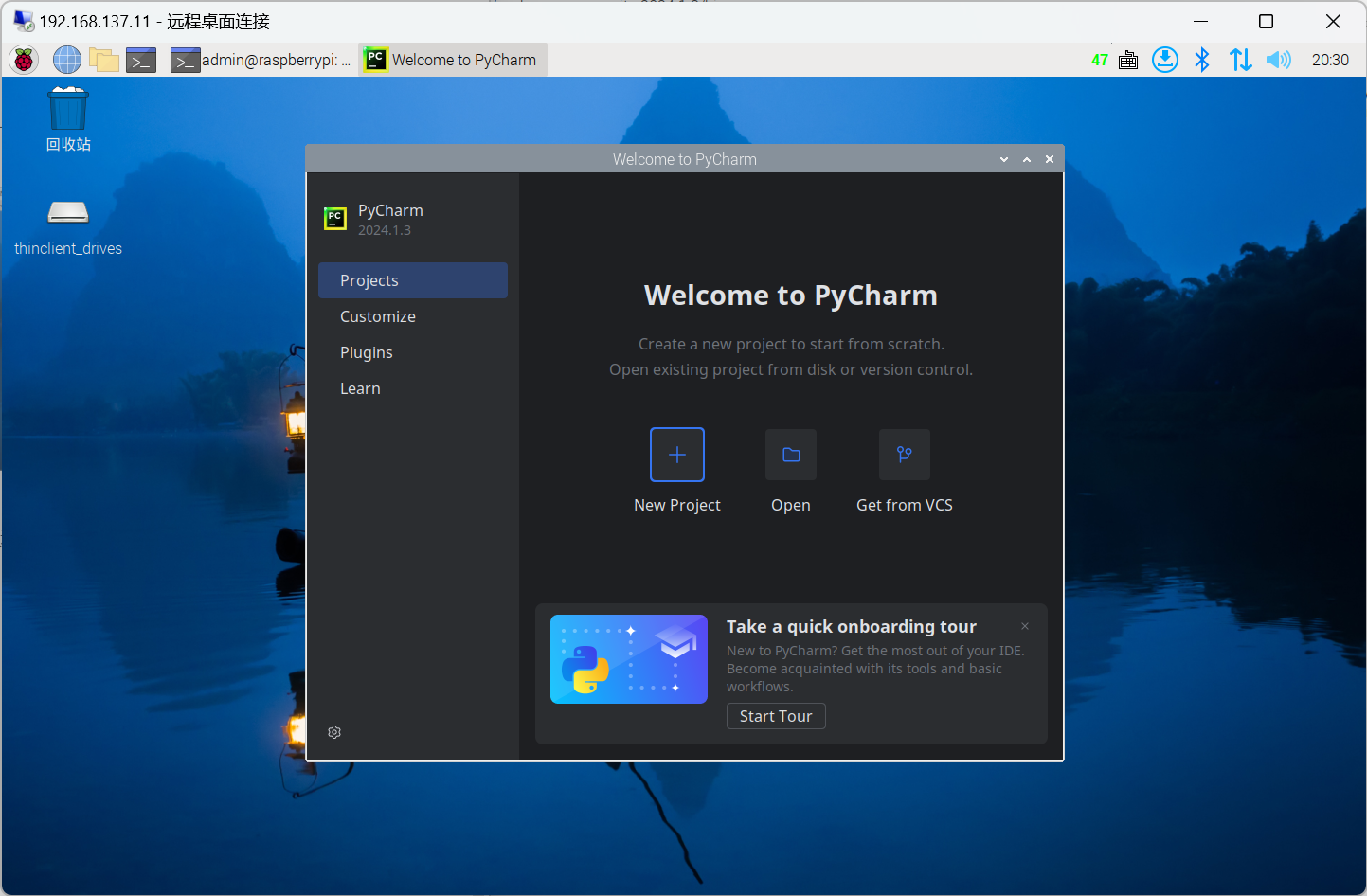This screenshot has width=1367, height=896.
Task: Select the Projects tab
Action: coord(413,280)
